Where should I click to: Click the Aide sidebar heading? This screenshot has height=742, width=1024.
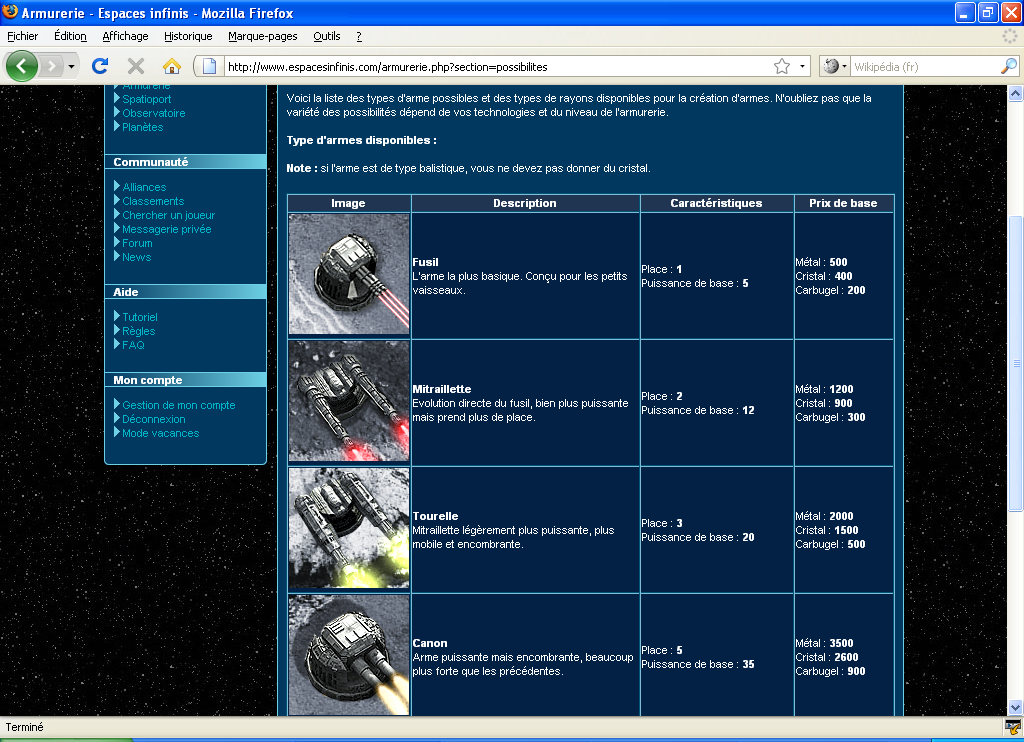click(125, 292)
